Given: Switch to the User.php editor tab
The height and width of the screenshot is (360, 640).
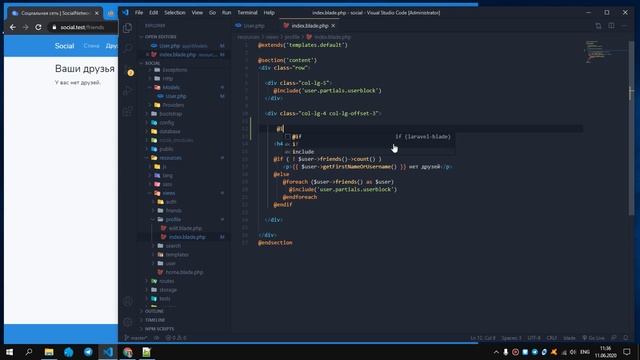Looking at the screenshot, I should coord(250,26).
